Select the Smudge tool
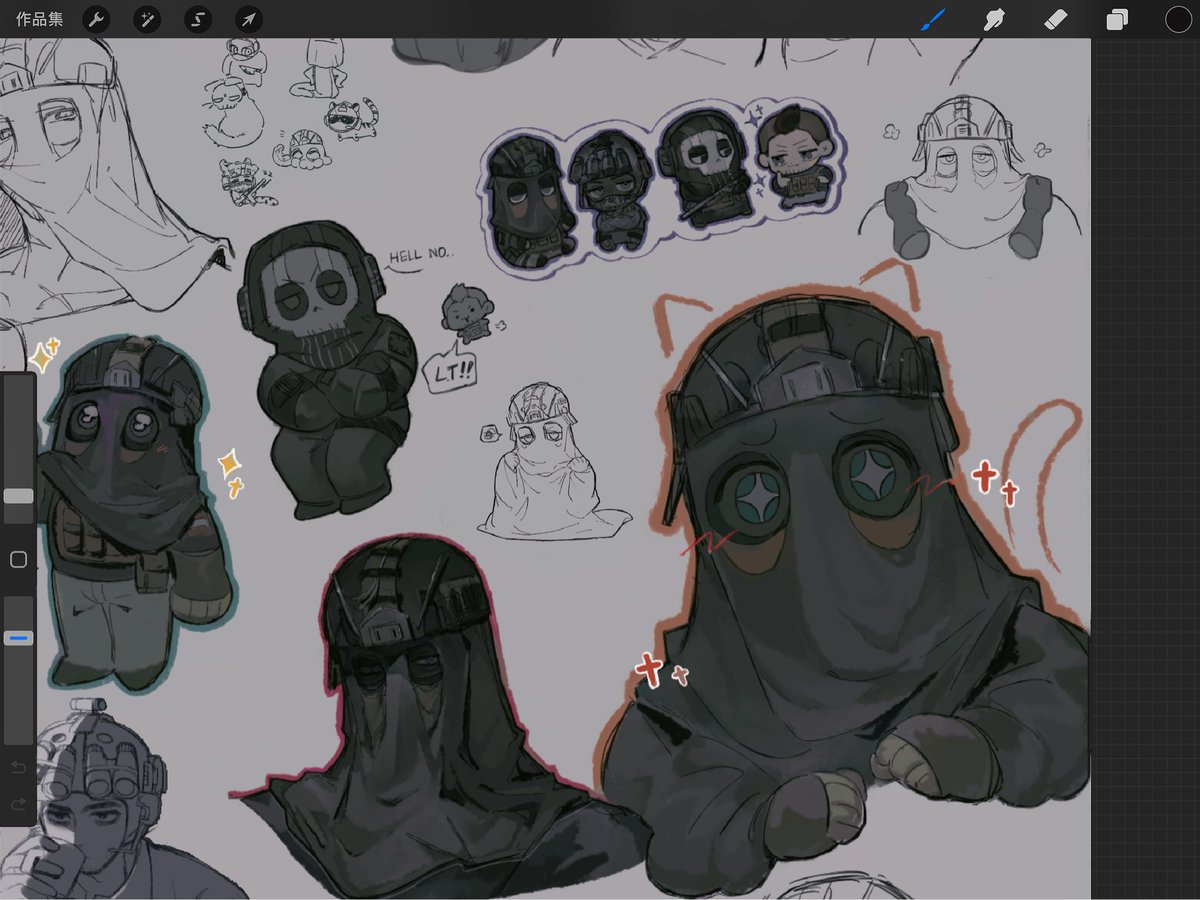The height and width of the screenshot is (900, 1200). (x=994, y=19)
